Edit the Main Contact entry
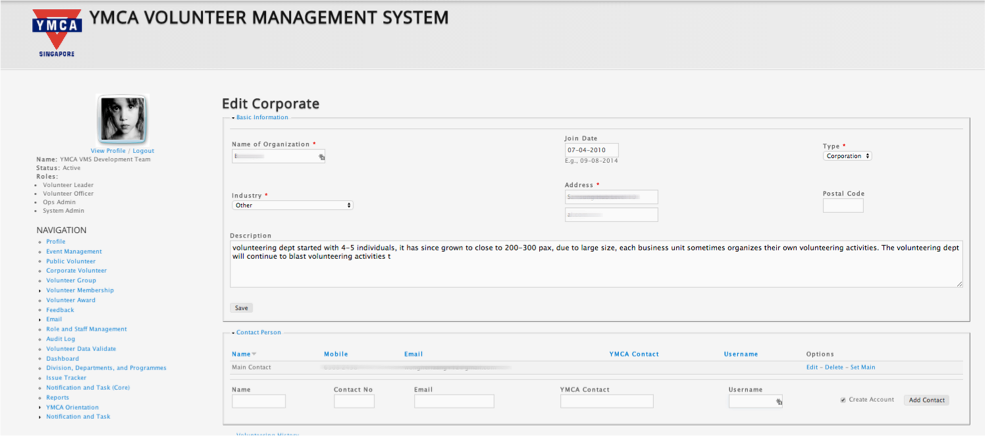The height and width of the screenshot is (436, 985). [x=812, y=368]
